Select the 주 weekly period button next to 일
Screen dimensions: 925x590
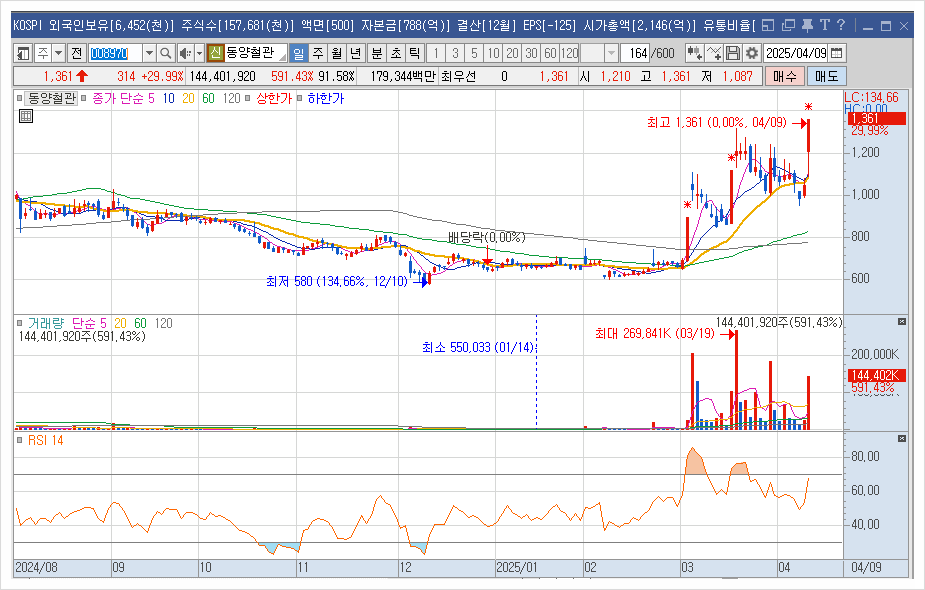click(318, 54)
